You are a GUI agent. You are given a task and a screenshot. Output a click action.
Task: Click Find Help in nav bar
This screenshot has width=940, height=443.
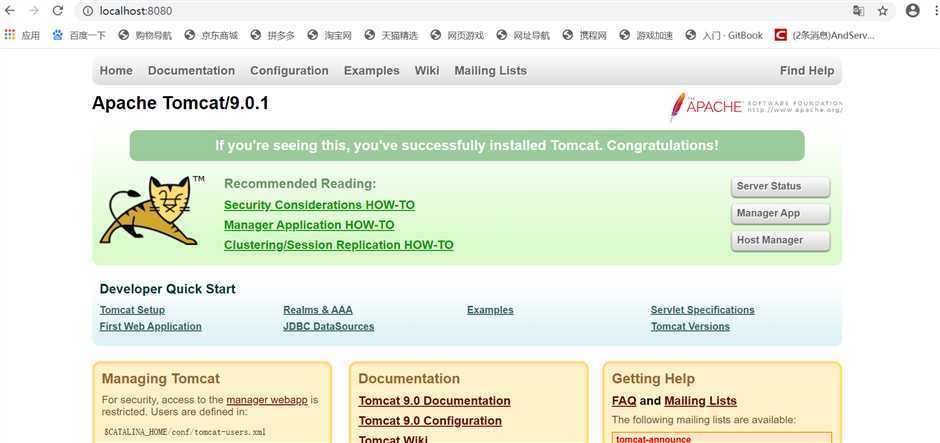point(807,71)
